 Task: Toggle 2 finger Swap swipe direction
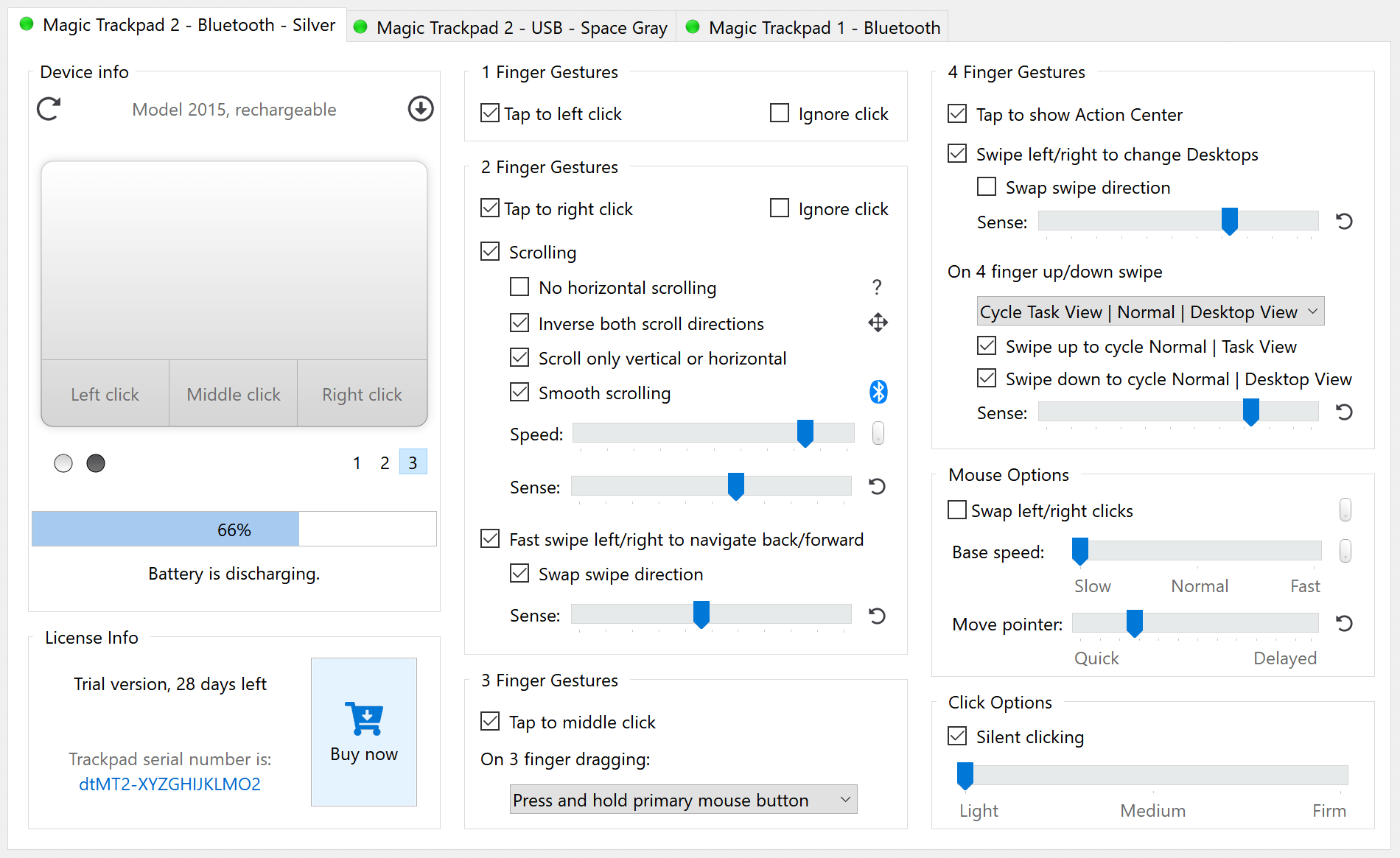519,573
